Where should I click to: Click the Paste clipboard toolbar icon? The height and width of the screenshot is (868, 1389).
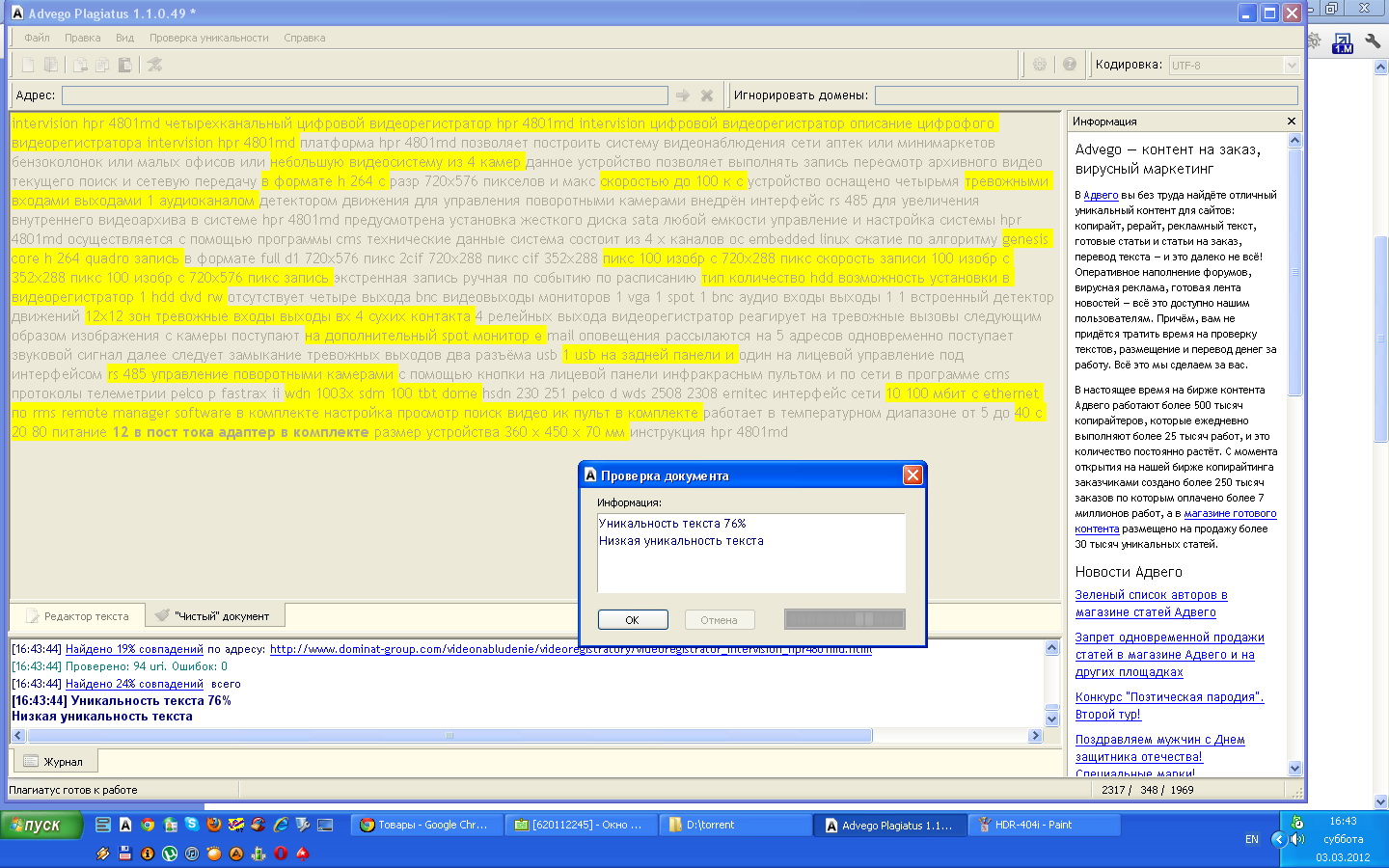[x=124, y=65]
